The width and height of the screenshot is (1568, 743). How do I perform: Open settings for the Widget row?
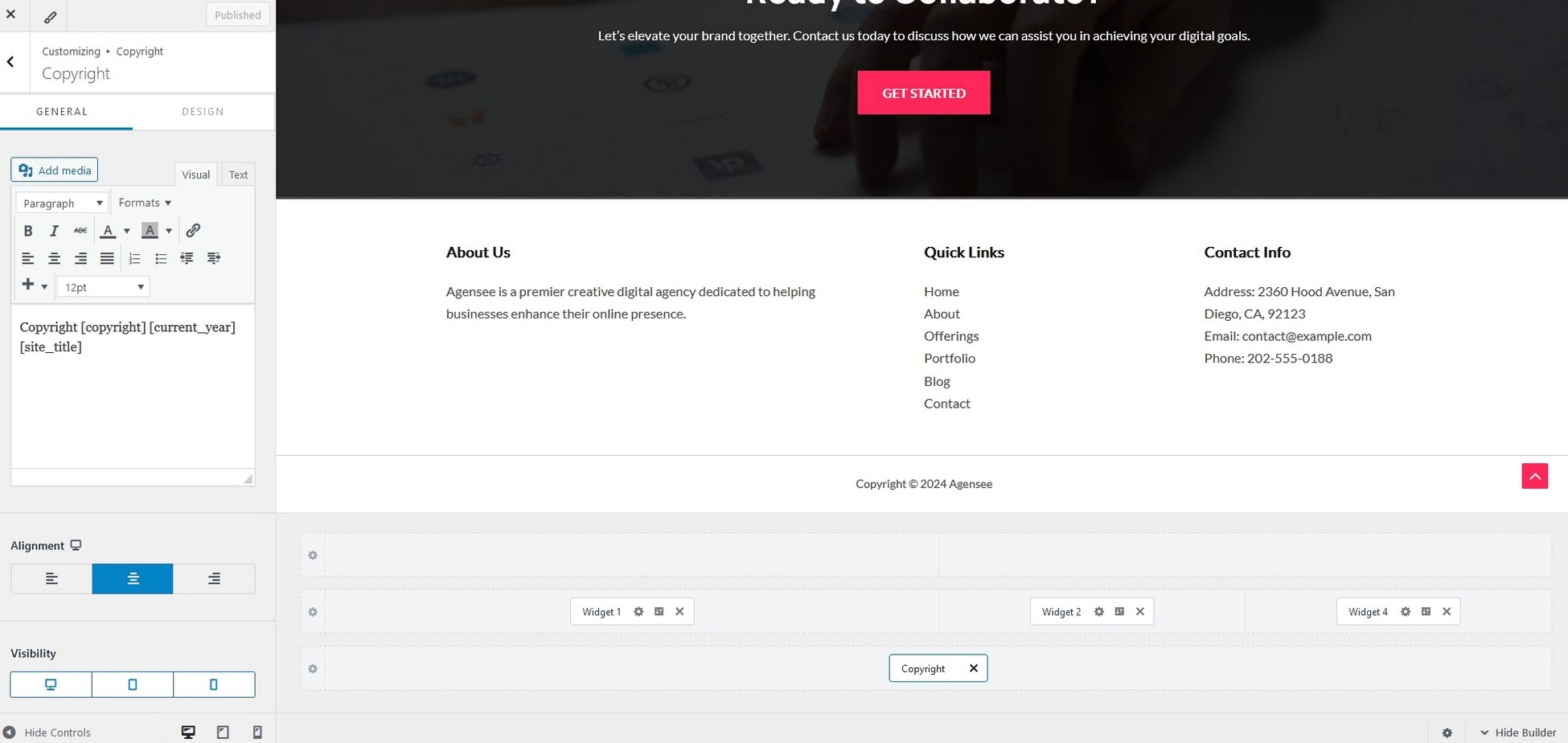[x=313, y=612]
